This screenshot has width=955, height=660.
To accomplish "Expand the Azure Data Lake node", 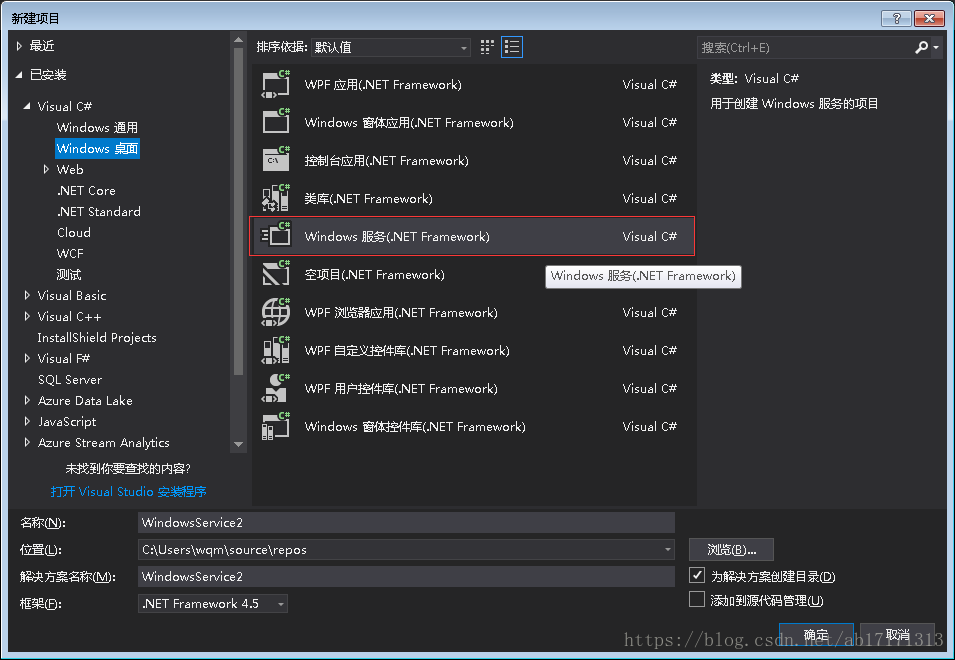I will tap(27, 400).
